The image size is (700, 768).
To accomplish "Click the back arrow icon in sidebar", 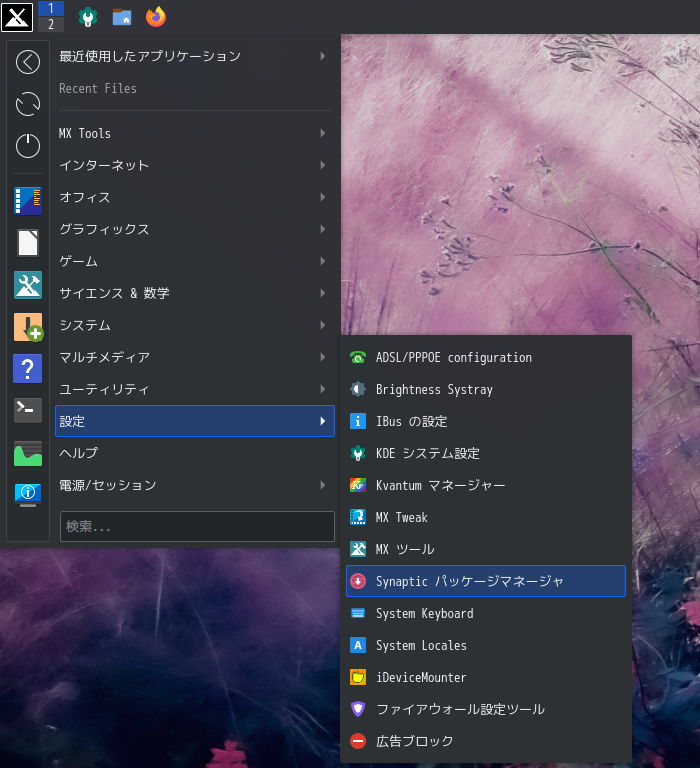I will point(28,62).
